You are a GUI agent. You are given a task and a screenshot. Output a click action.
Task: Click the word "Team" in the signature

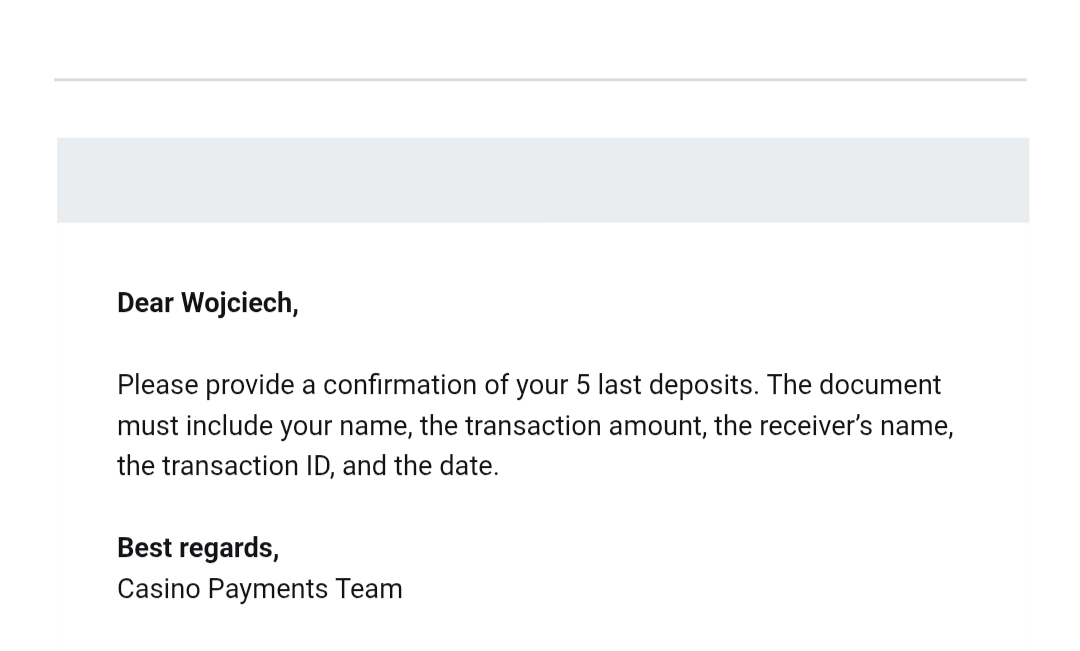(x=369, y=589)
